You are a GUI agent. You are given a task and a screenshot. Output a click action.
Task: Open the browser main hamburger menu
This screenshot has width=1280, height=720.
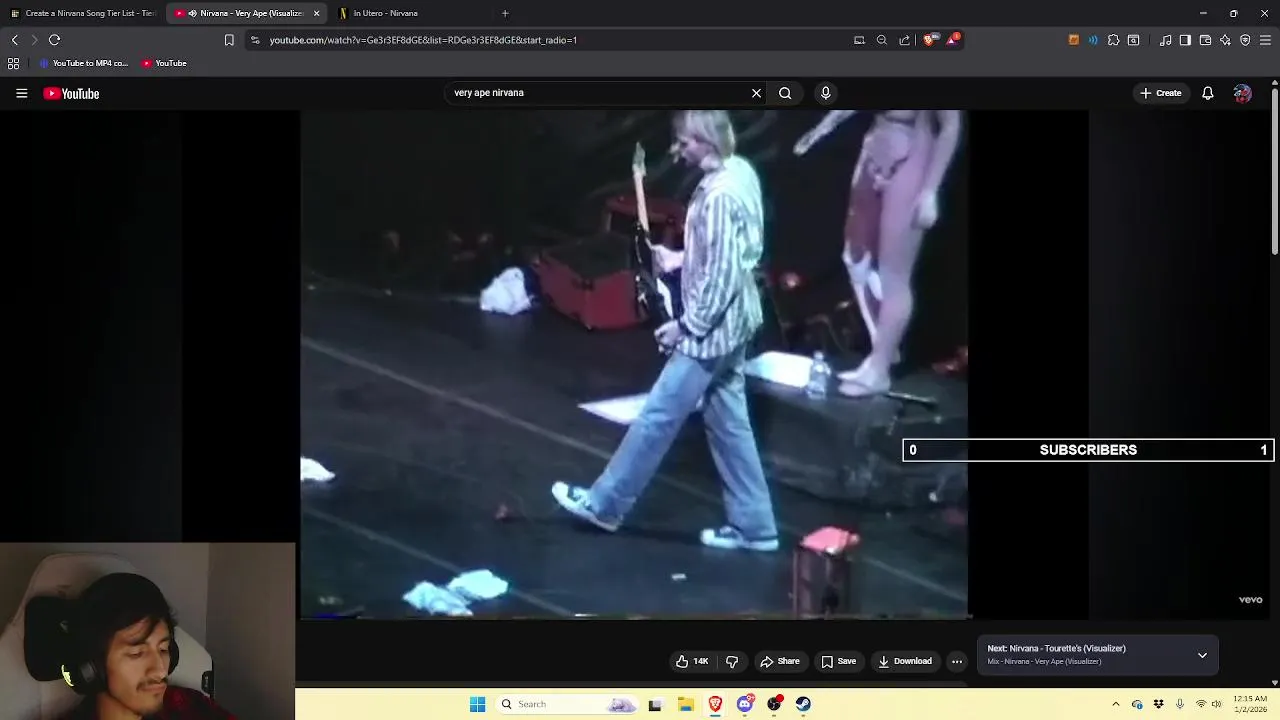point(1265,40)
